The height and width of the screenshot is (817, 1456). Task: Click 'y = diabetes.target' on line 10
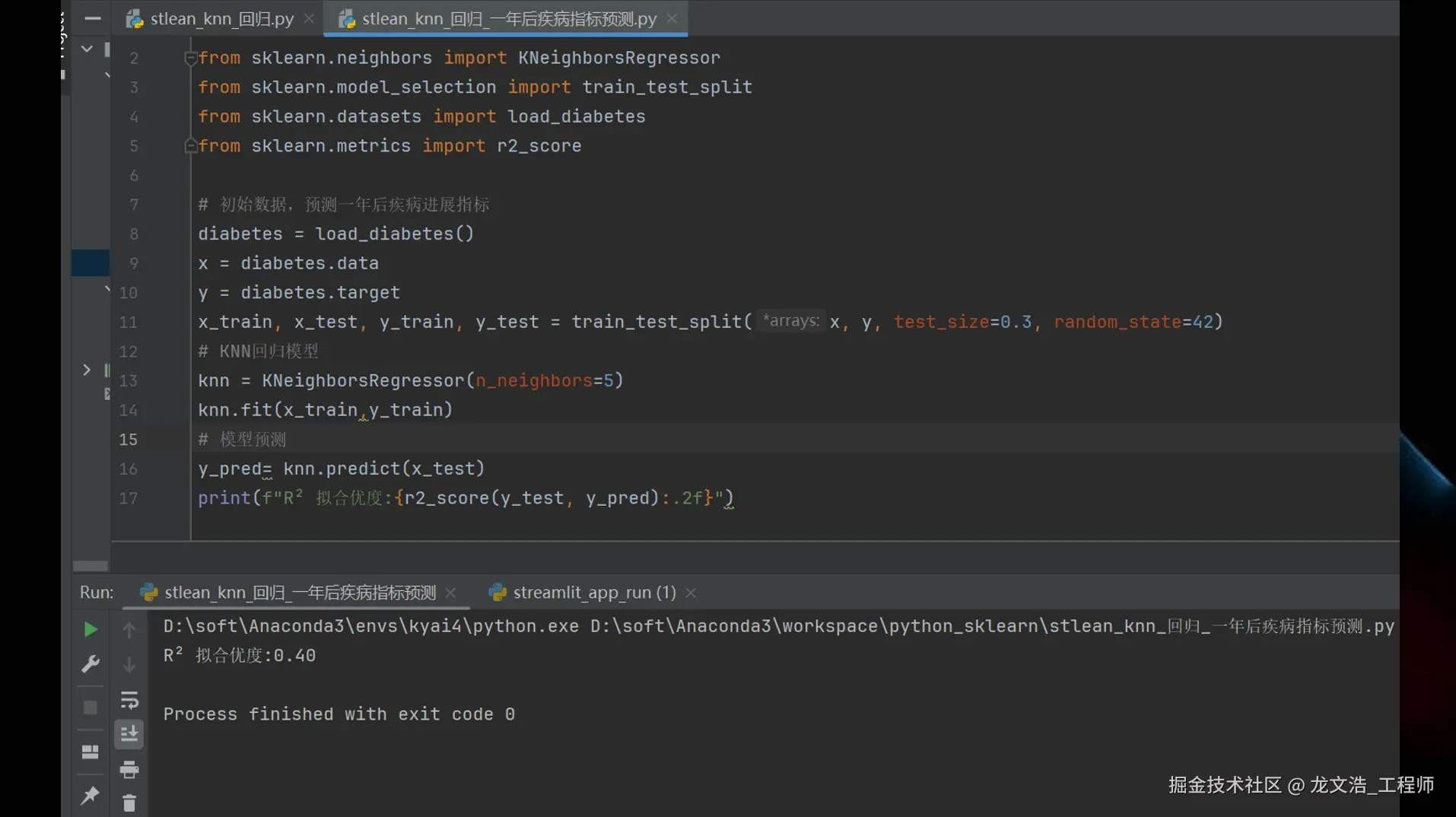pyautogui.click(x=299, y=292)
